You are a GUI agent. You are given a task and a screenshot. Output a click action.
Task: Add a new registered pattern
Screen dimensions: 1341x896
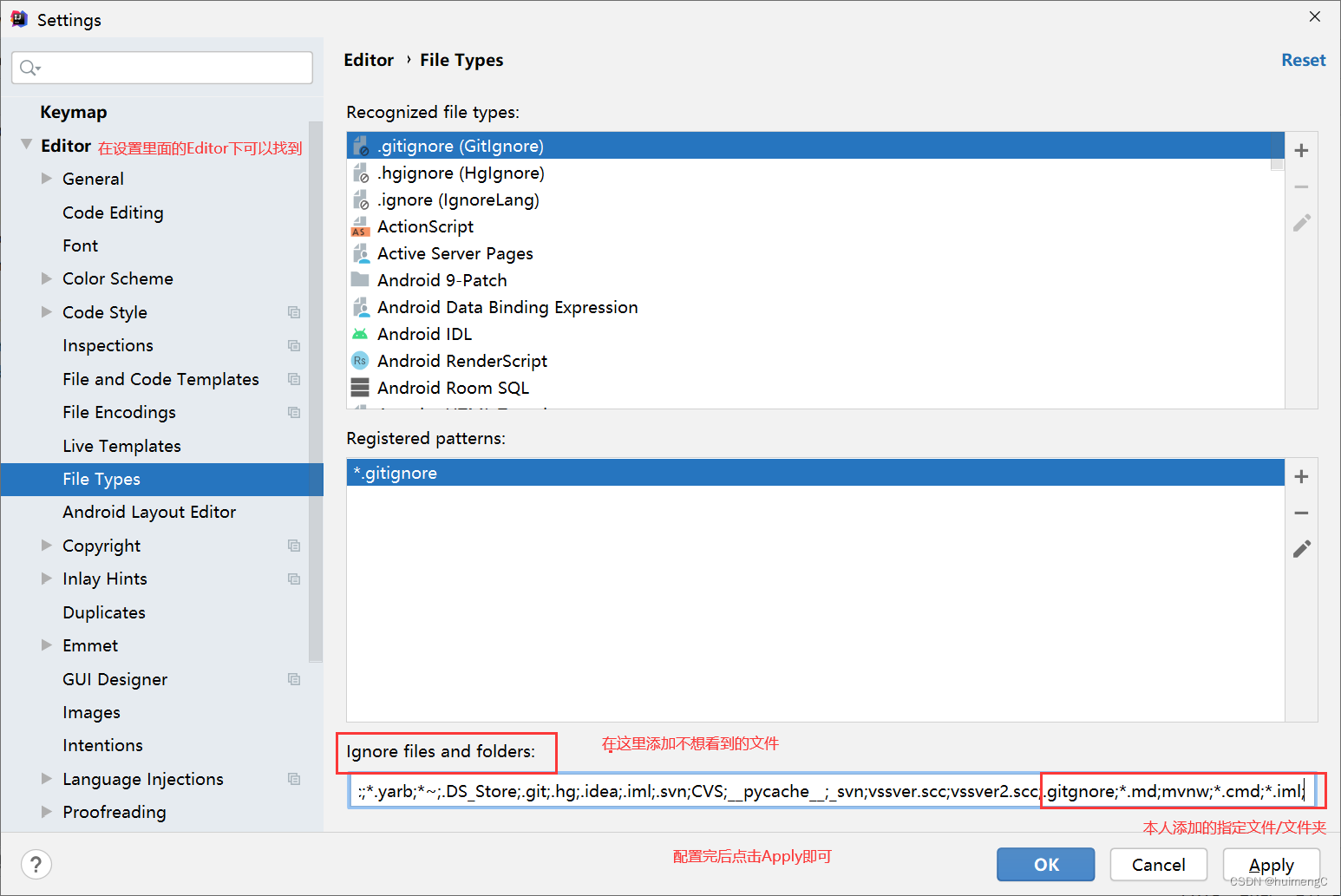pos(1301,476)
